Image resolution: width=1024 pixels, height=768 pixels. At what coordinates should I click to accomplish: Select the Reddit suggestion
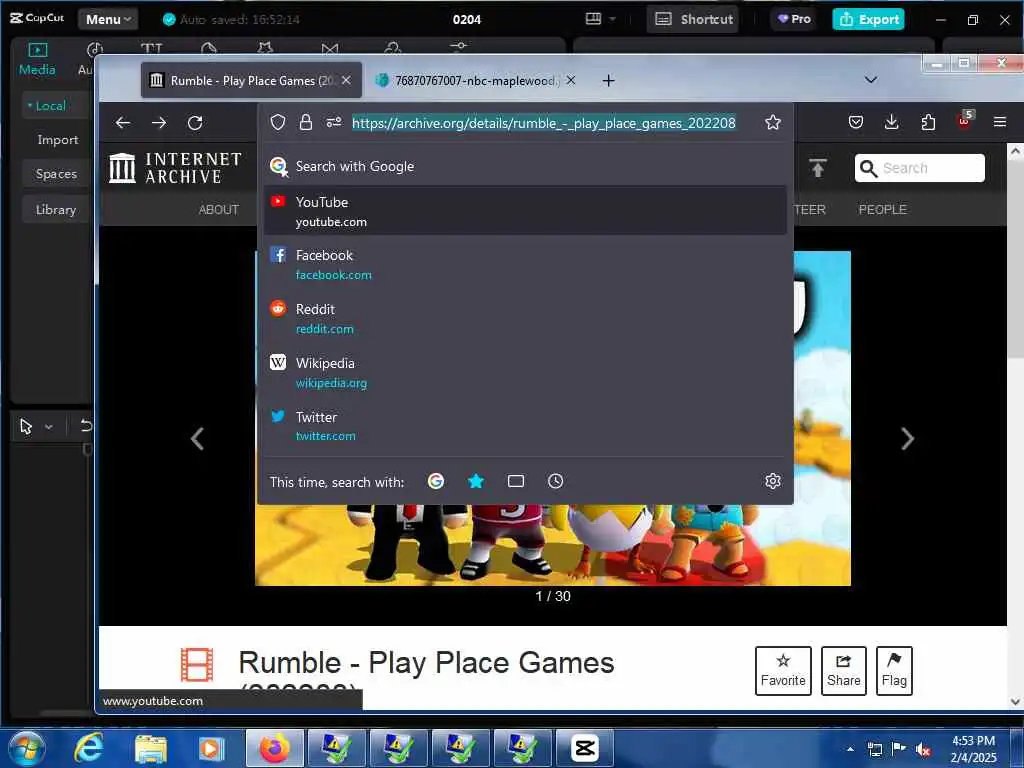pyautogui.click(x=526, y=318)
